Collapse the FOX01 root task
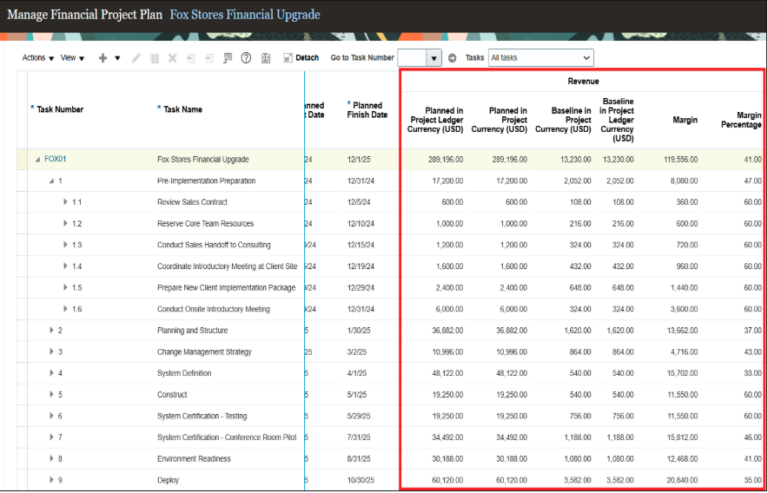Viewport: 768px width, 493px height. pyautogui.click(x=38, y=160)
